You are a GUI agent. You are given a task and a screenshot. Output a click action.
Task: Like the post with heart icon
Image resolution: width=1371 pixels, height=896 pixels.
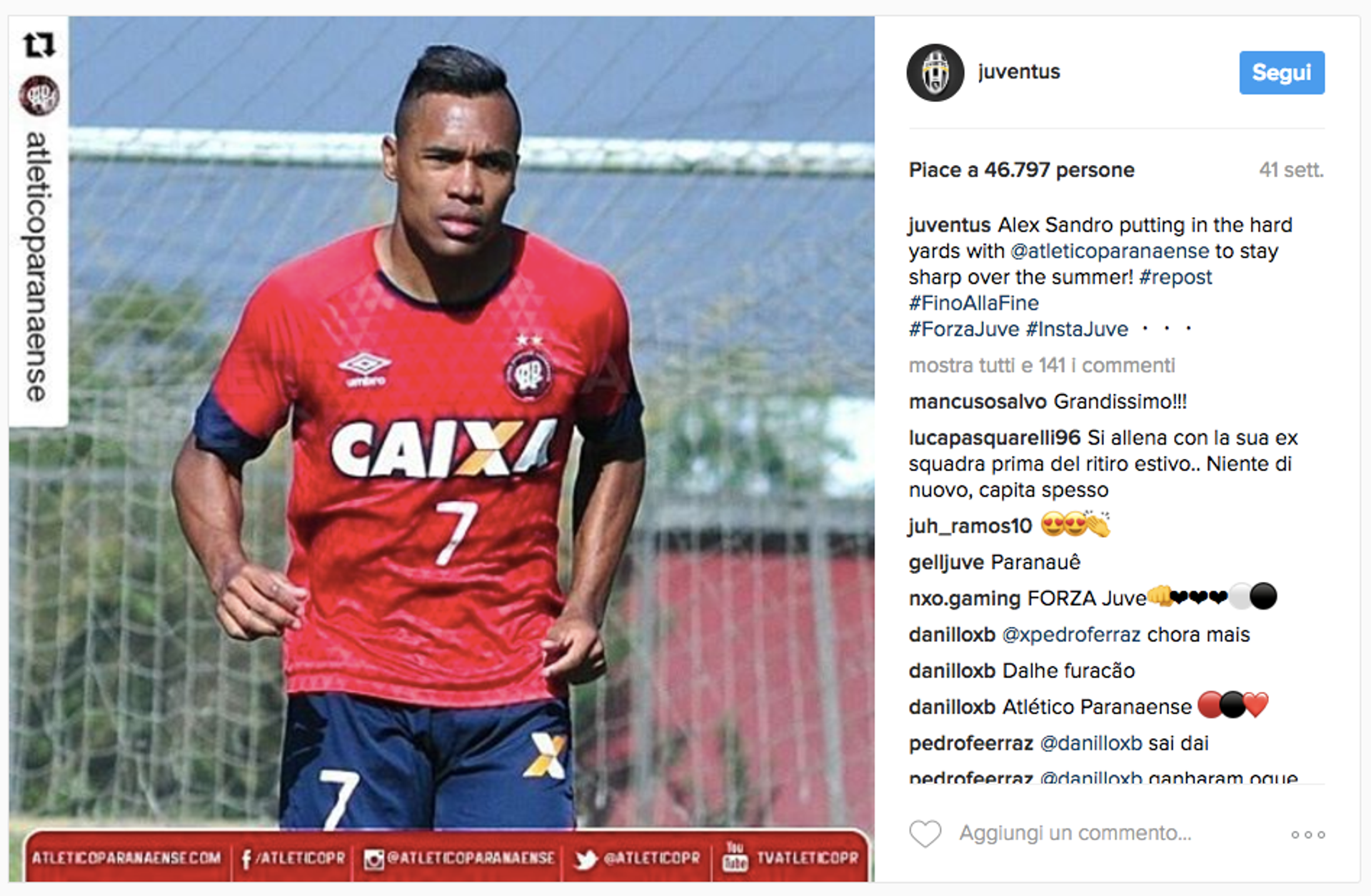[925, 833]
